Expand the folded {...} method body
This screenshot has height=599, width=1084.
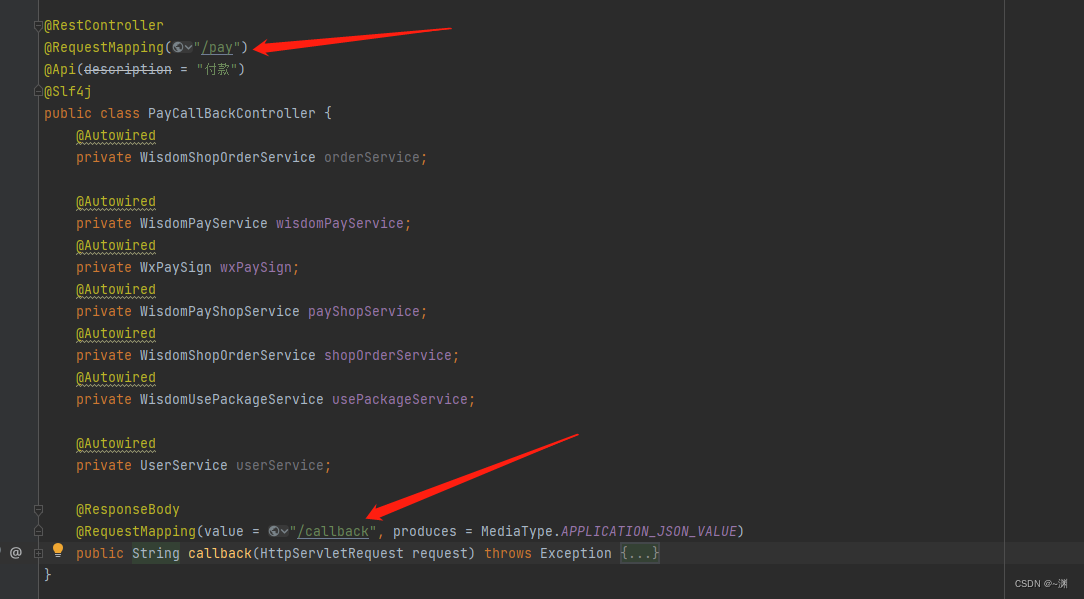click(639, 553)
